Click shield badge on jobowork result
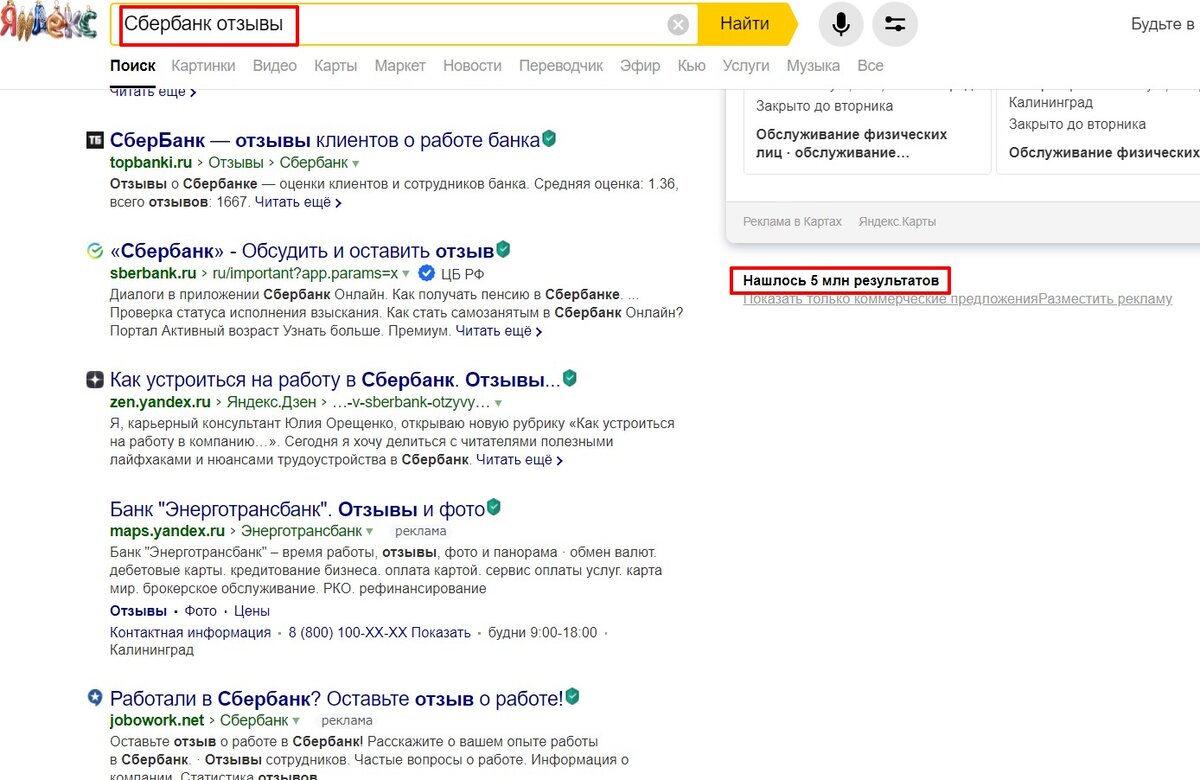 coord(572,695)
